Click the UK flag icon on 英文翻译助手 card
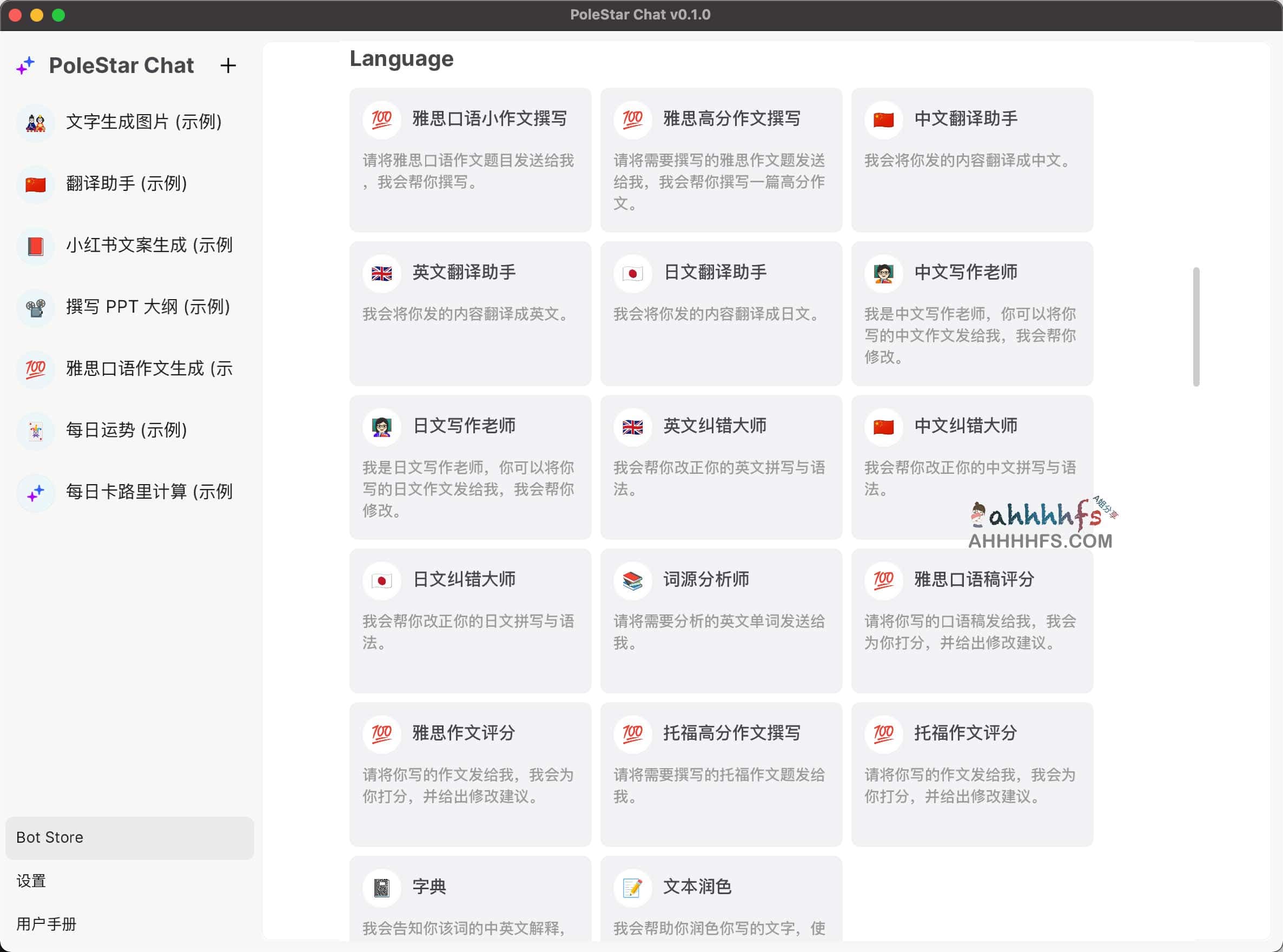 (x=381, y=273)
